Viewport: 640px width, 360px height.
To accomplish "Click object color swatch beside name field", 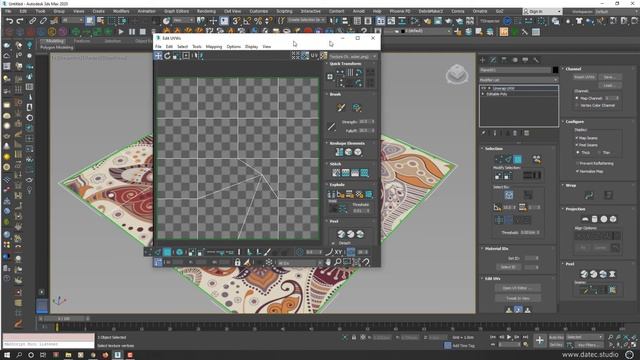I will point(555,70).
